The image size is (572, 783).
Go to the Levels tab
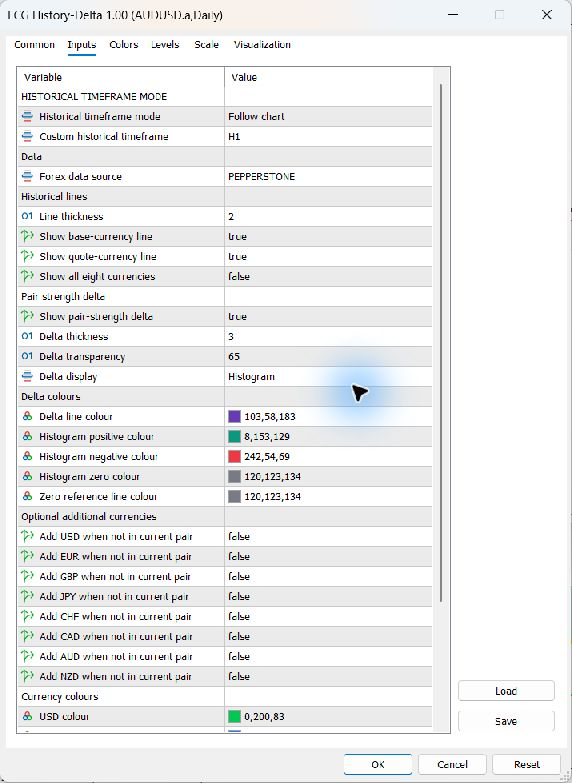pyautogui.click(x=165, y=44)
